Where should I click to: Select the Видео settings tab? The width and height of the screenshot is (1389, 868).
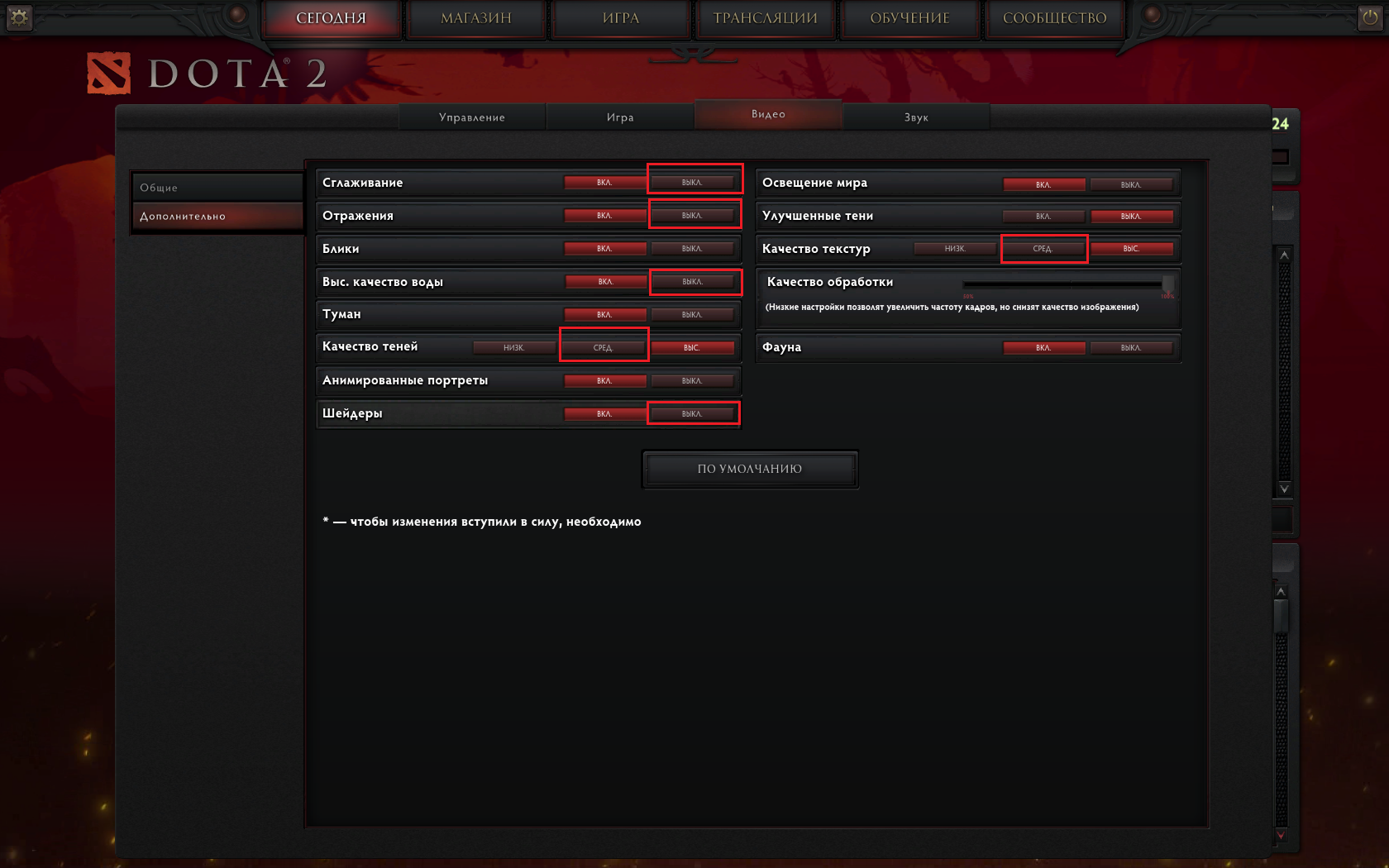768,114
